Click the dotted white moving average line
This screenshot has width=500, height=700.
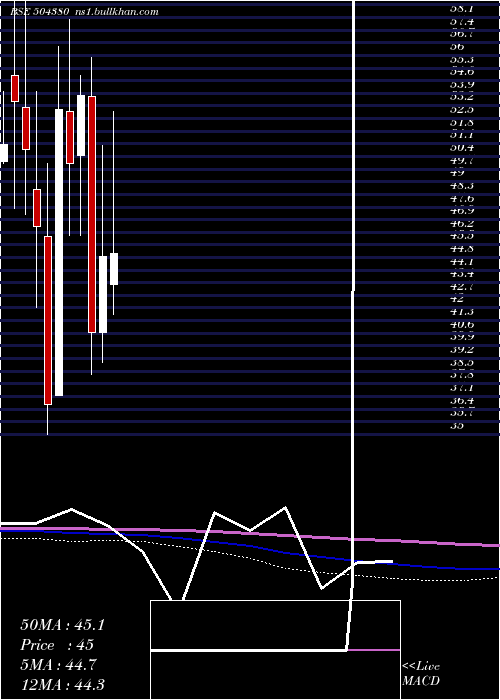click(250, 558)
